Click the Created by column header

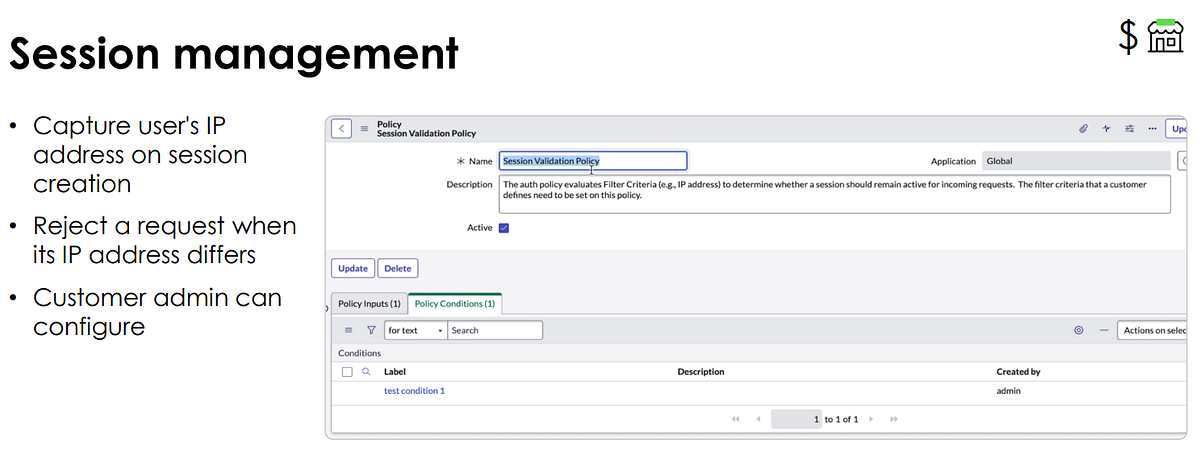click(x=1018, y=371)
